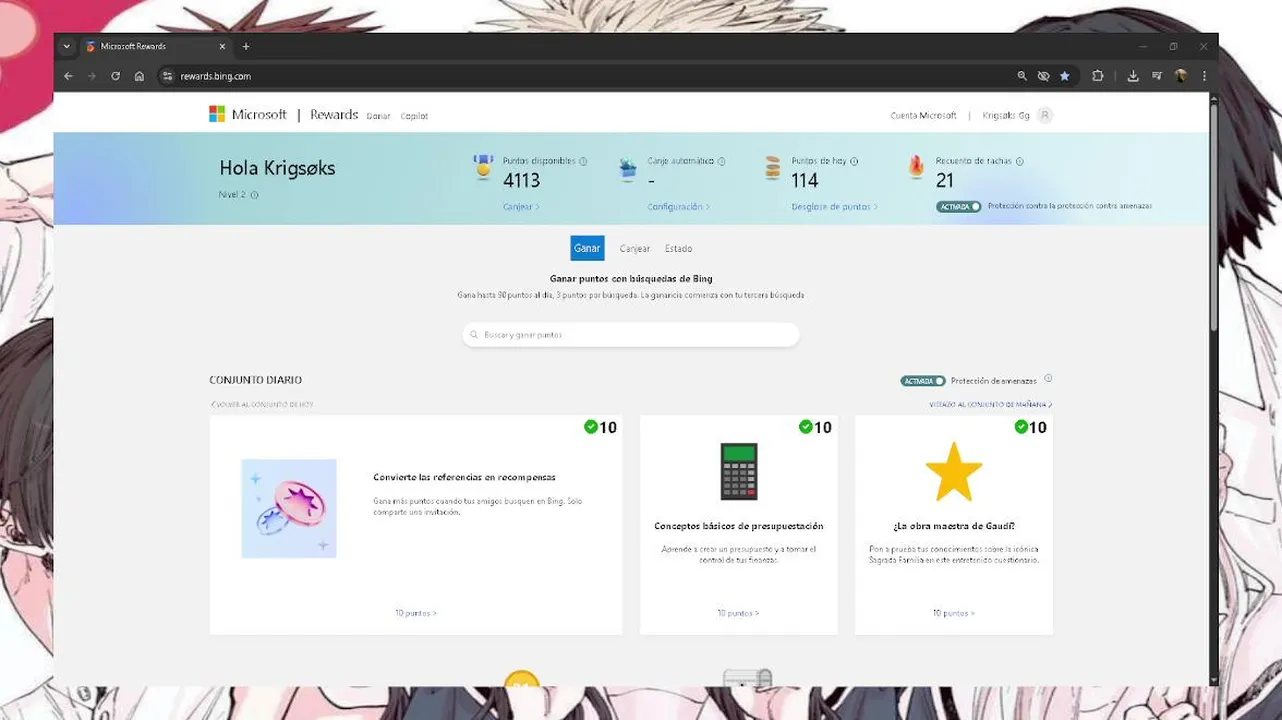Reload the rewards.bing.com page
Screen dimensions: 1282x720
pyautogui.click(x=115, y=76)
